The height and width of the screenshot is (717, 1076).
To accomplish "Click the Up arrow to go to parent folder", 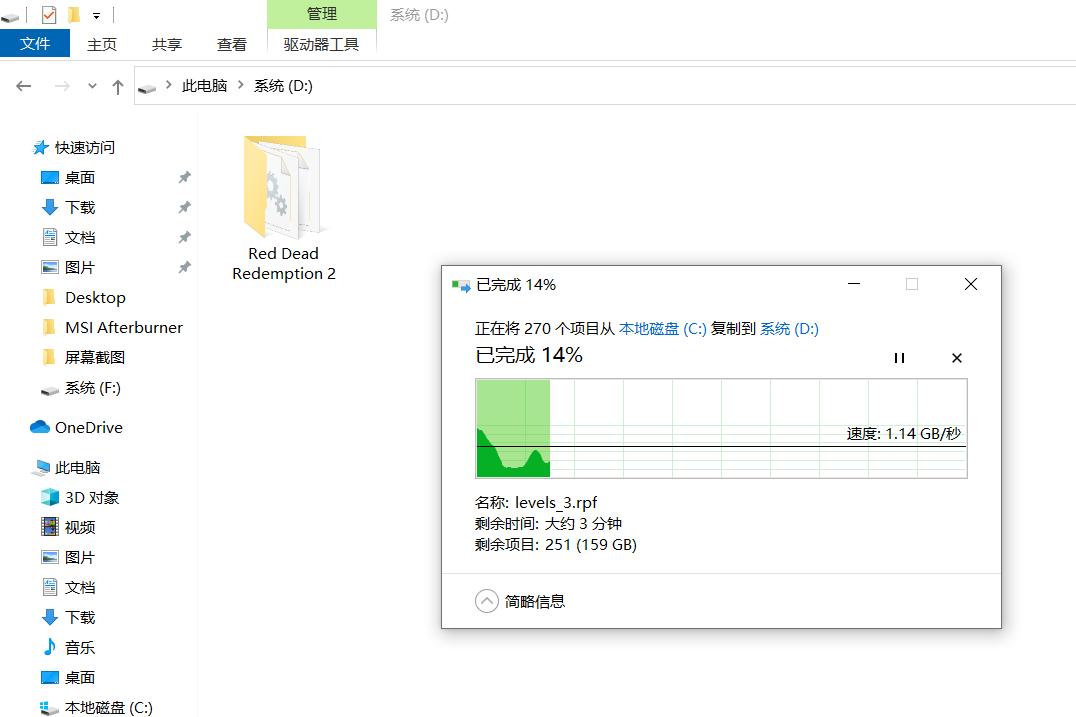I will (x=117, y=86).
